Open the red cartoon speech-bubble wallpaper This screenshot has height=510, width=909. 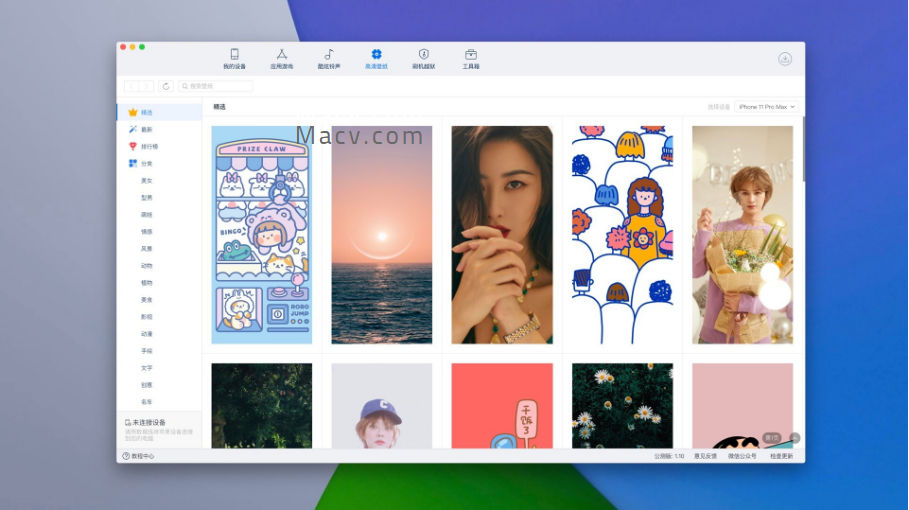point(502,406)
